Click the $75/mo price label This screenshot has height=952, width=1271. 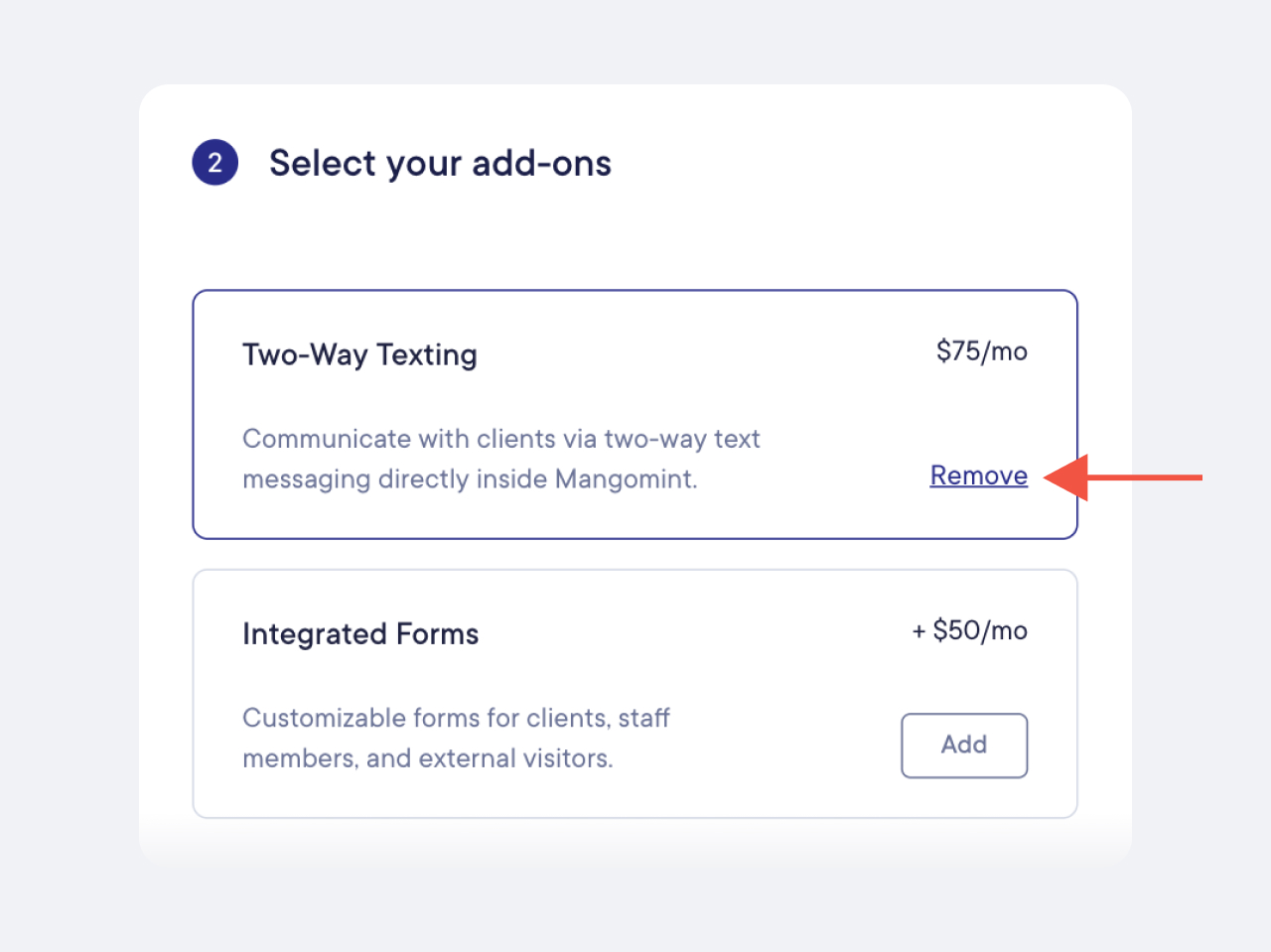click(x=981, y=350)
